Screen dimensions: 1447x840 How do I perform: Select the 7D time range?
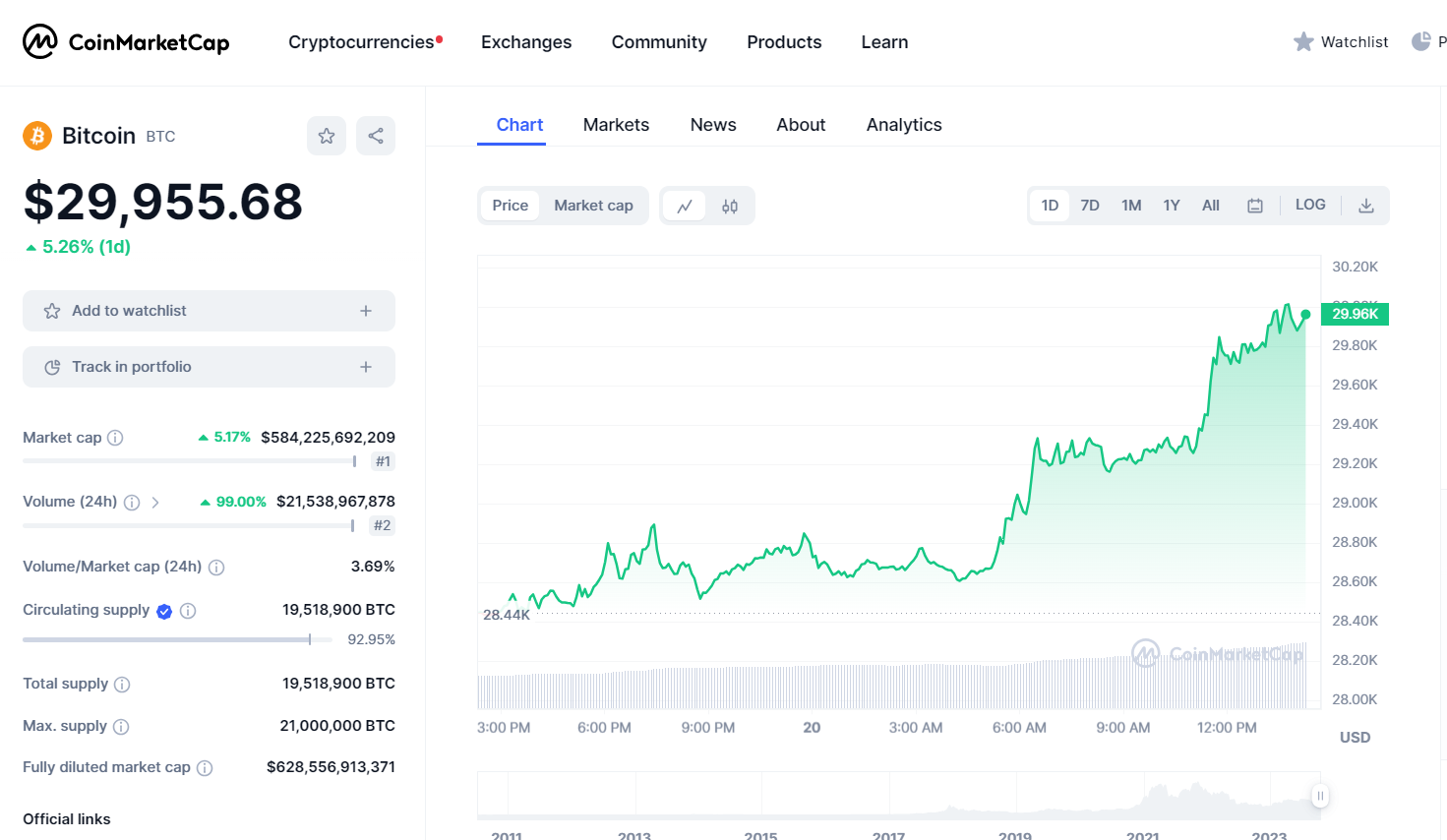pyautogui.click(x=1090, y=206)
